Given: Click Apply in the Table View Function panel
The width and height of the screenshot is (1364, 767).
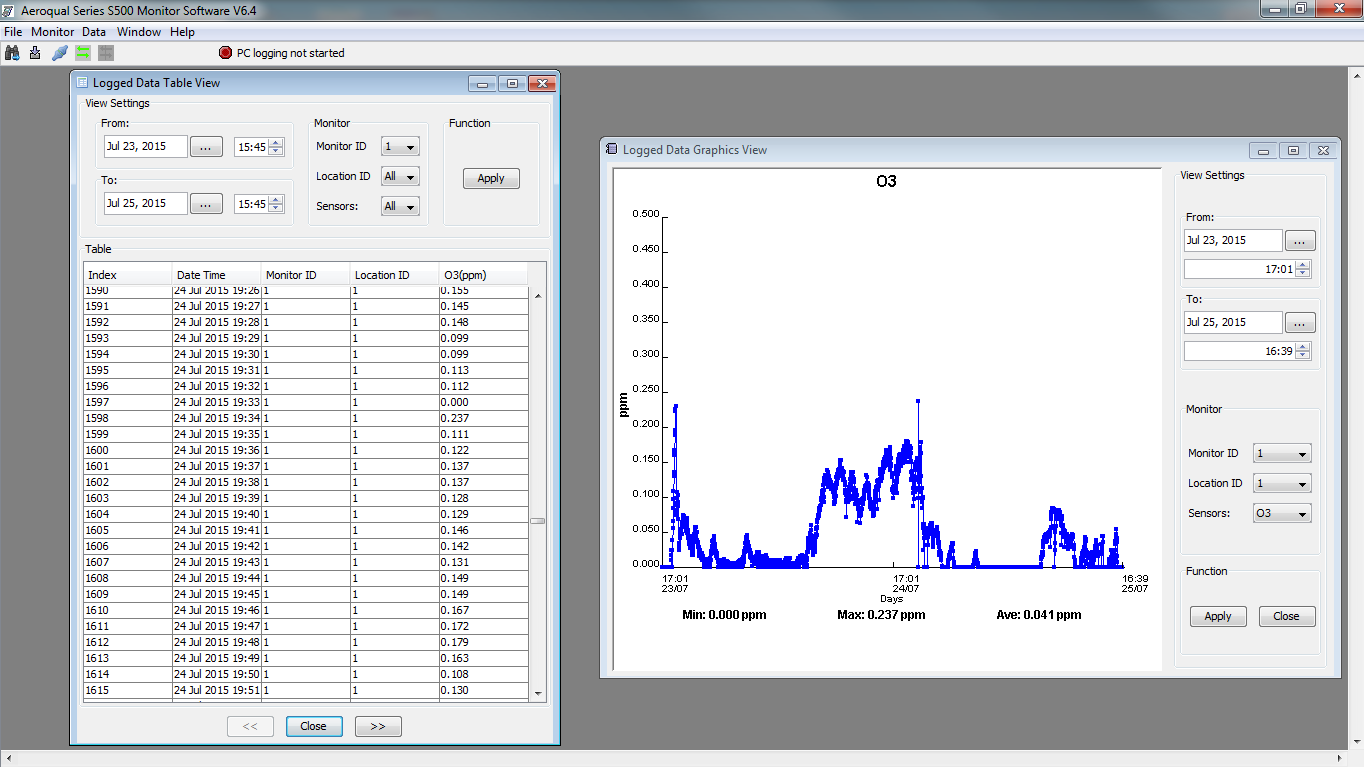Looking at the screenshot, I should (491, 178).
